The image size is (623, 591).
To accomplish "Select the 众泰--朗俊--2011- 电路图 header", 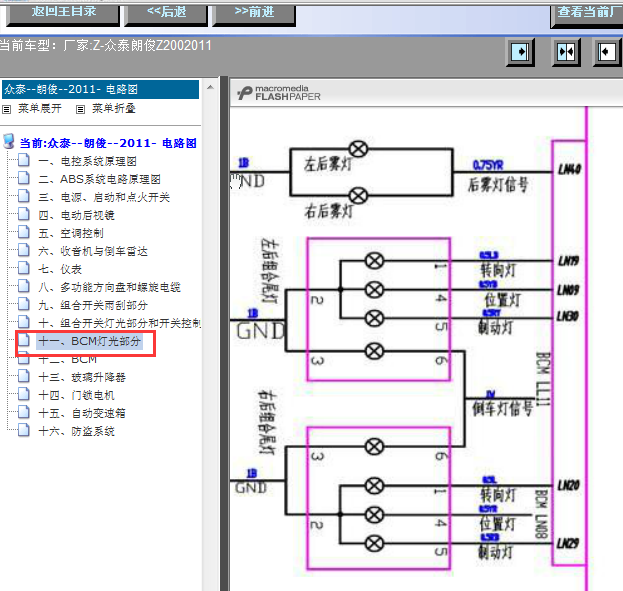I will pyautogui.click(x=100, y=89).
